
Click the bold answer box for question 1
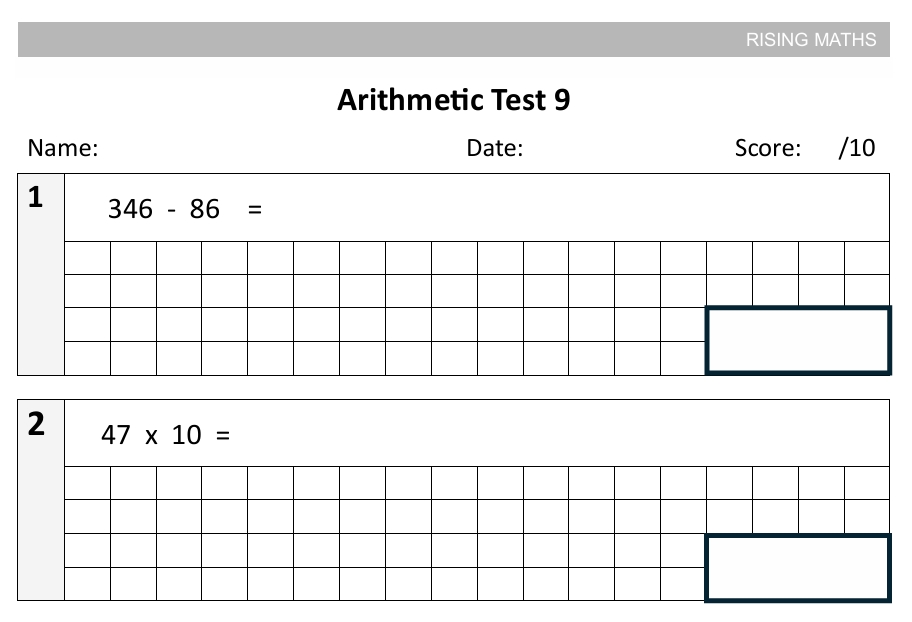tap(797, 340)
